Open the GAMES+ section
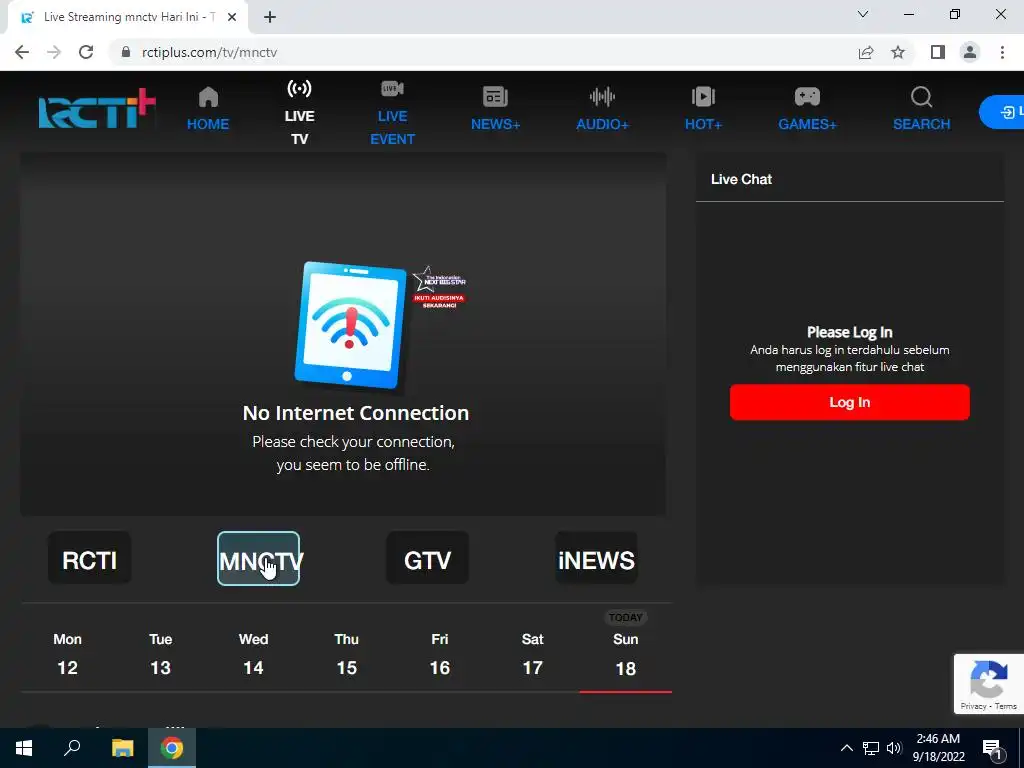This screenshot has height=768, width=1024. pos(807,108)
